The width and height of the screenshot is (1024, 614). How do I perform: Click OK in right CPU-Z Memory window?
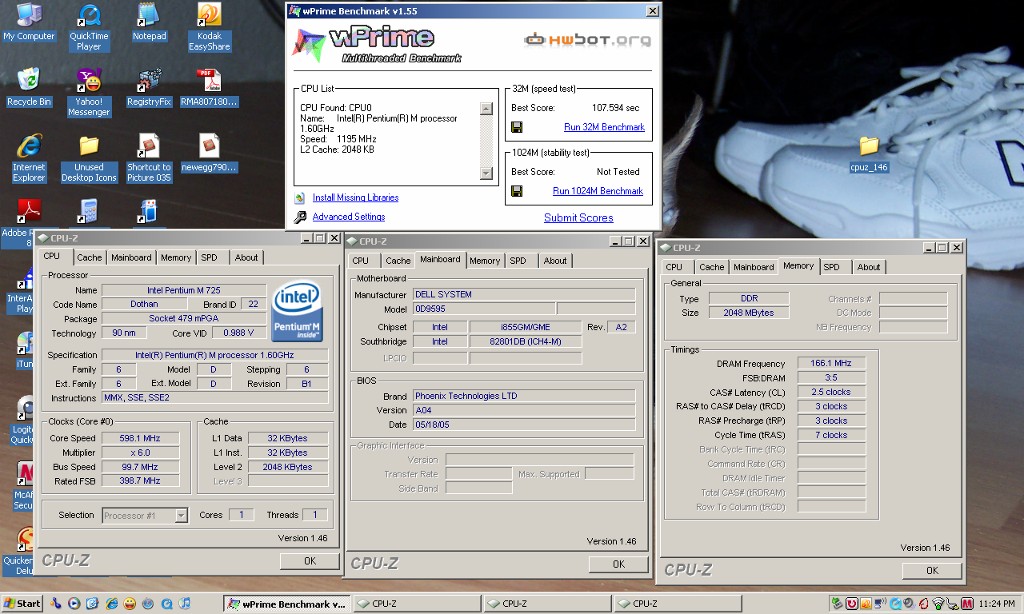tap(932, 571)
